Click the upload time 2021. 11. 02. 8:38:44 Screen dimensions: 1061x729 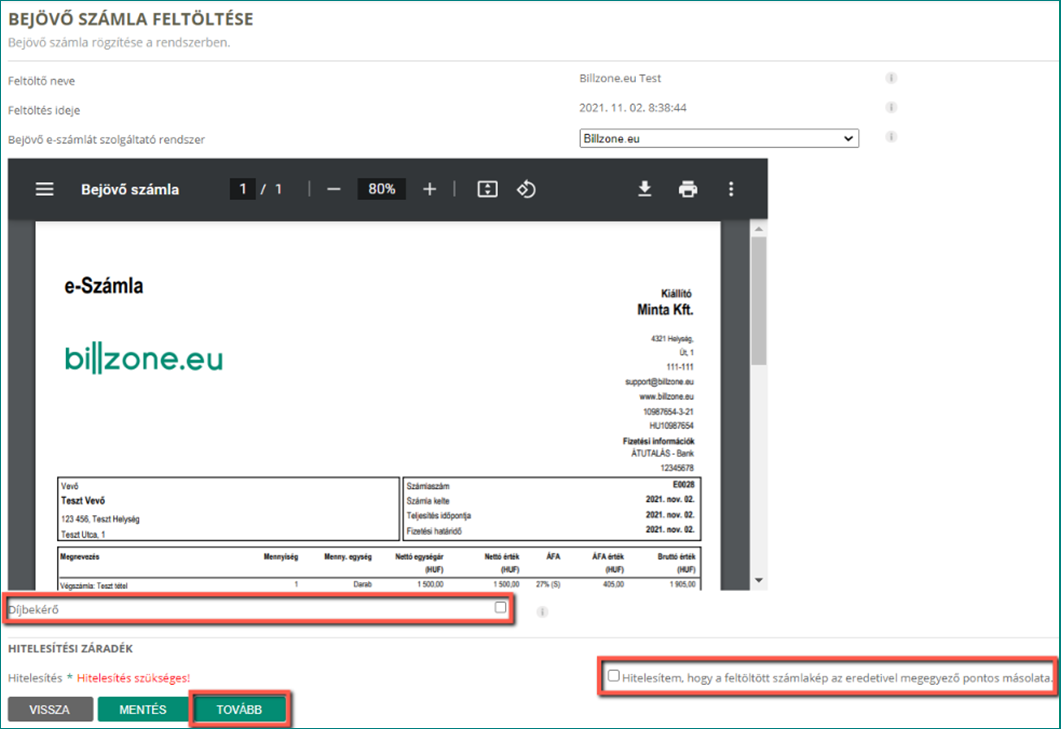pyautogui.click(x=633, y=108)
